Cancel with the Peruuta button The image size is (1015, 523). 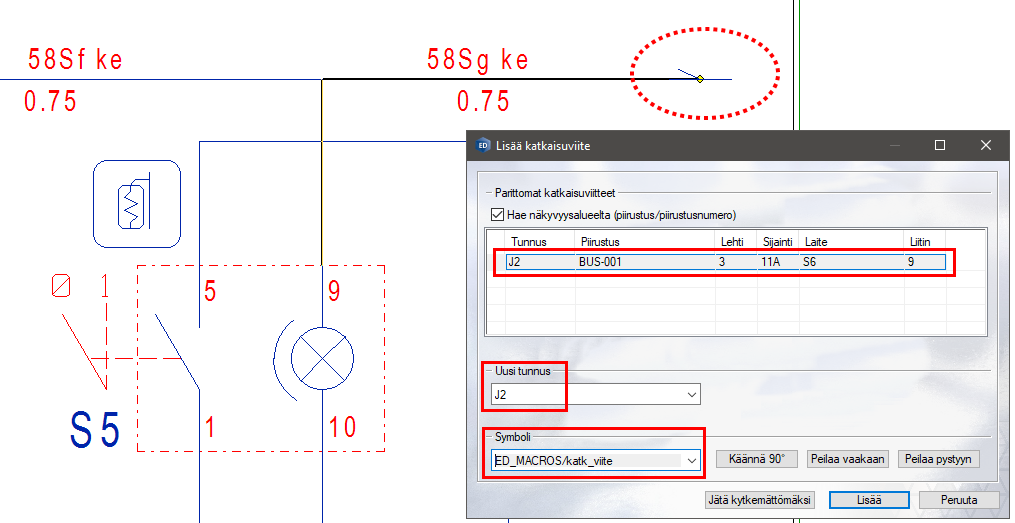[x=958, y=500]
